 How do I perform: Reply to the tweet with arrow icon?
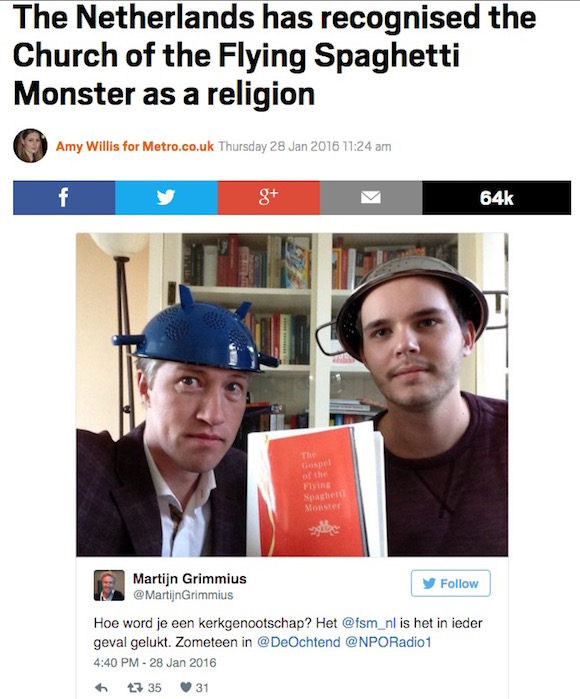tap(101, 687)
